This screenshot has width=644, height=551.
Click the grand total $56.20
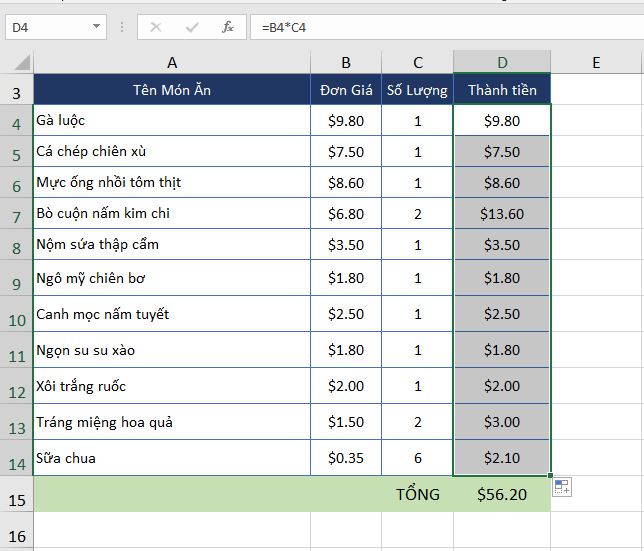(x=502, y=494)
